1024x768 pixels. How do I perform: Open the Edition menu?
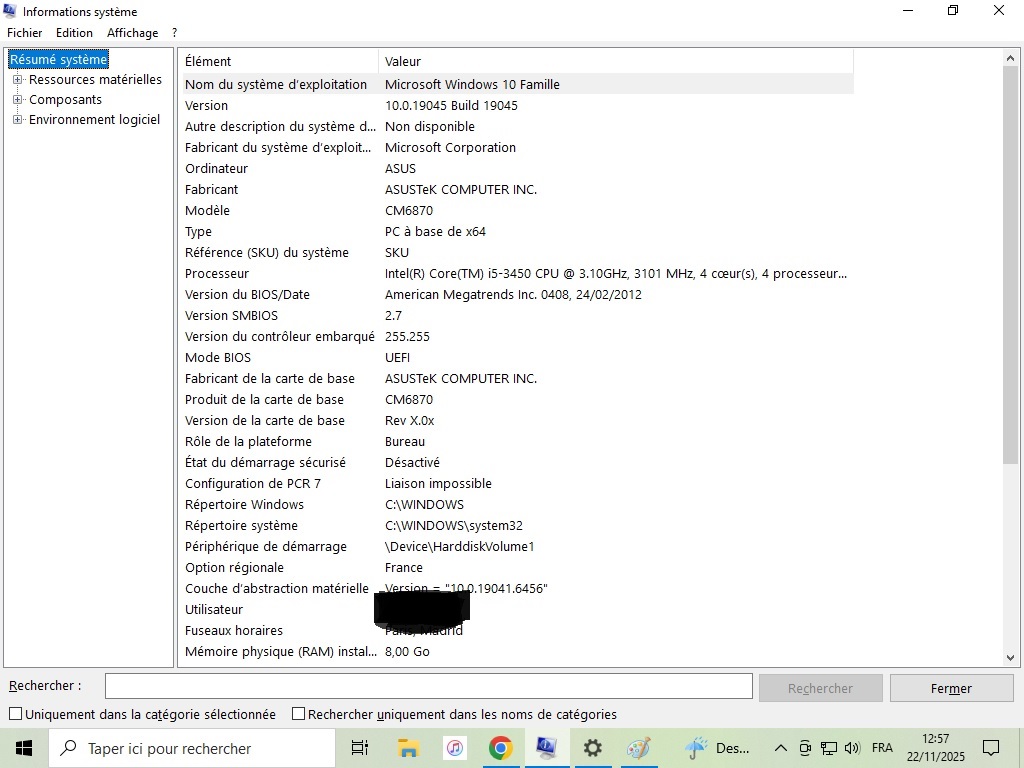[x=74, y=33]
